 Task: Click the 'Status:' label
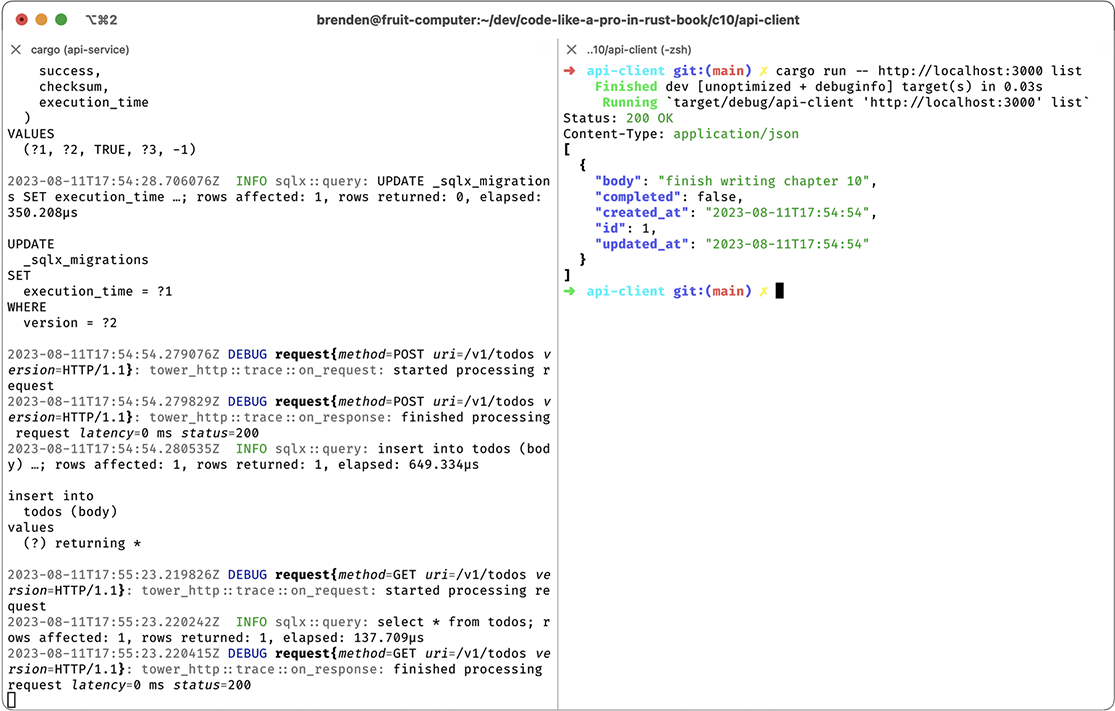click(590, 118)
